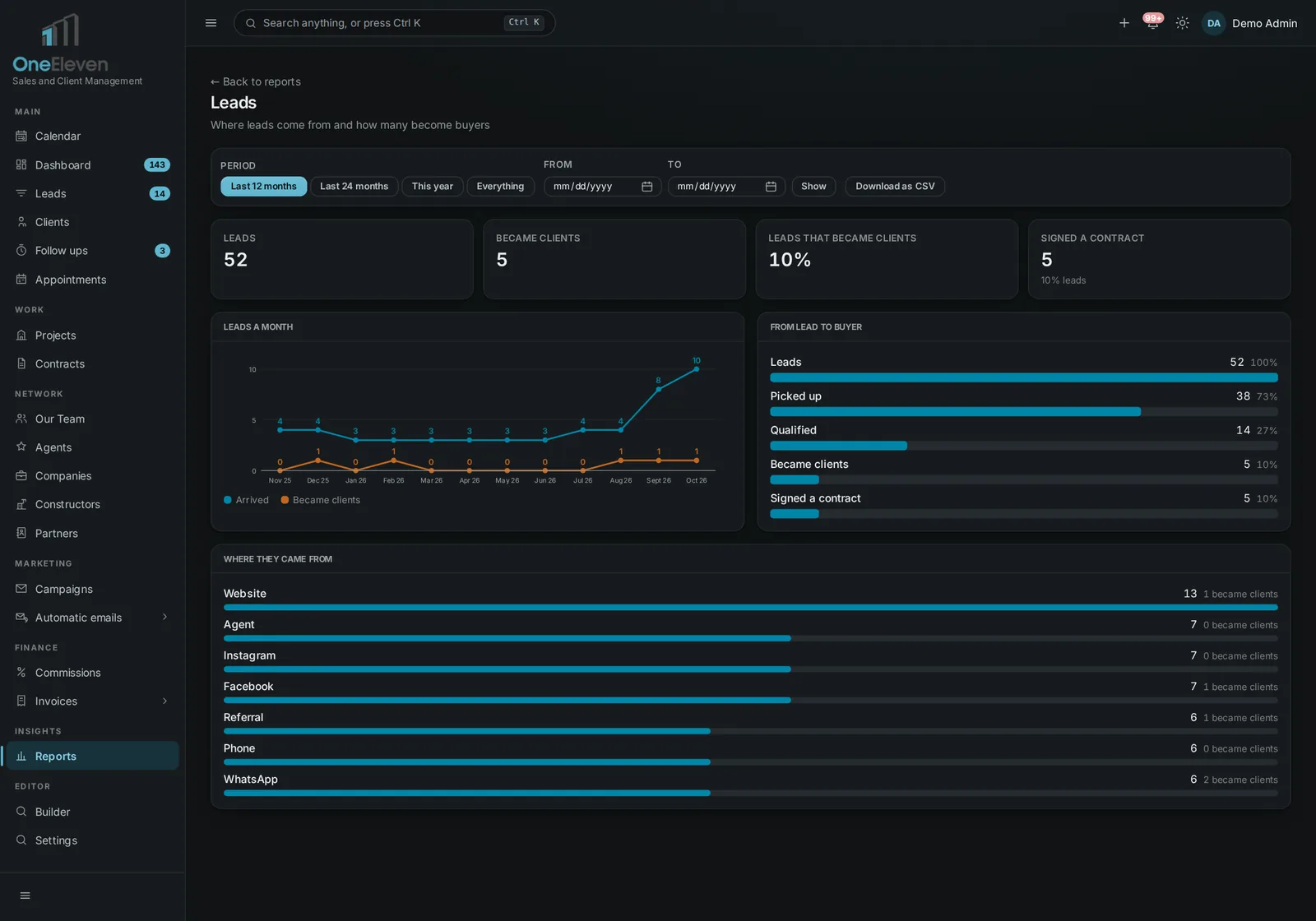This screenshot has width=1316, height=921.
Task: Click the DA avatar icon
Action: pos(1213,23)
